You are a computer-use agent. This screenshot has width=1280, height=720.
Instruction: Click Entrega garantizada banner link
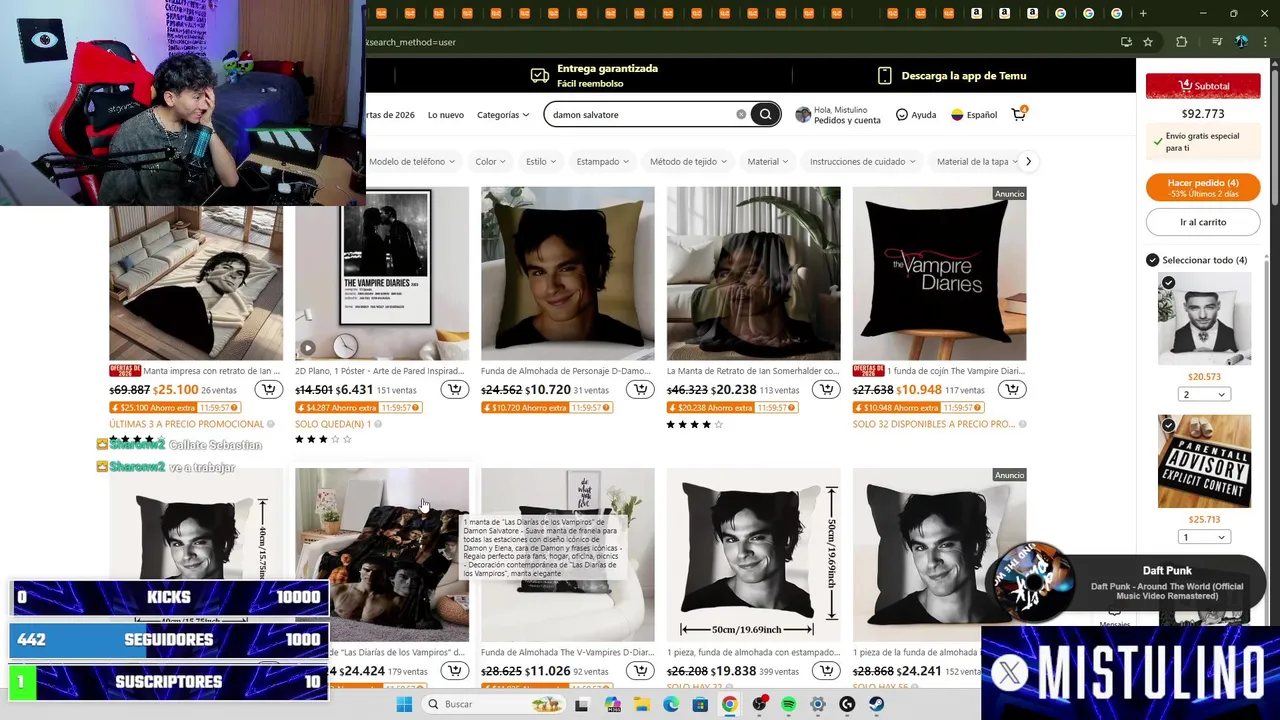594,76
